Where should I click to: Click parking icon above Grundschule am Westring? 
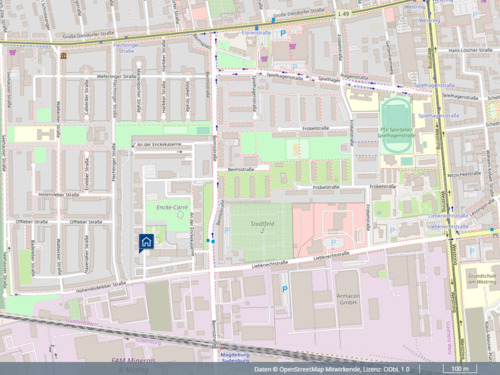(472, 251)
